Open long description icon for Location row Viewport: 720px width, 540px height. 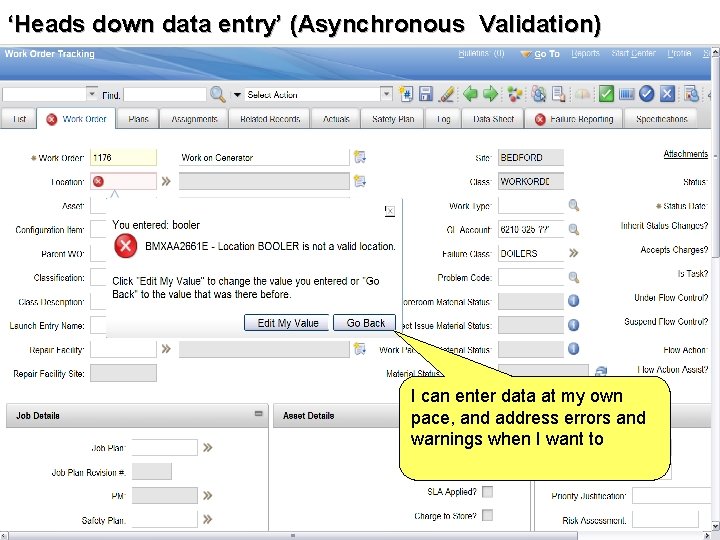[360, 181]
